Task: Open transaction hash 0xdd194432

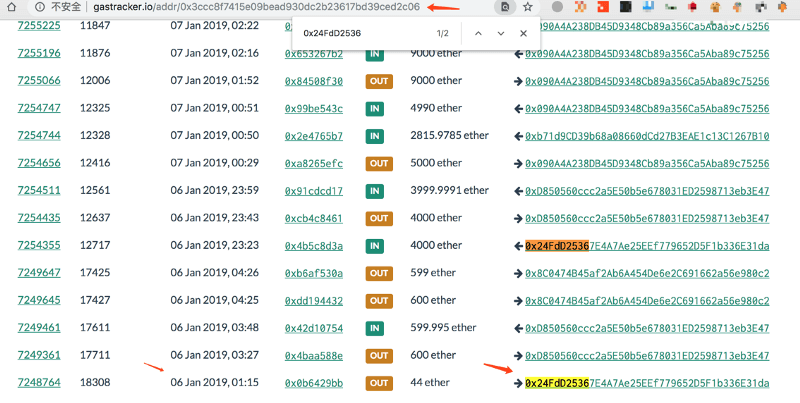Action: tap(314, 301)
